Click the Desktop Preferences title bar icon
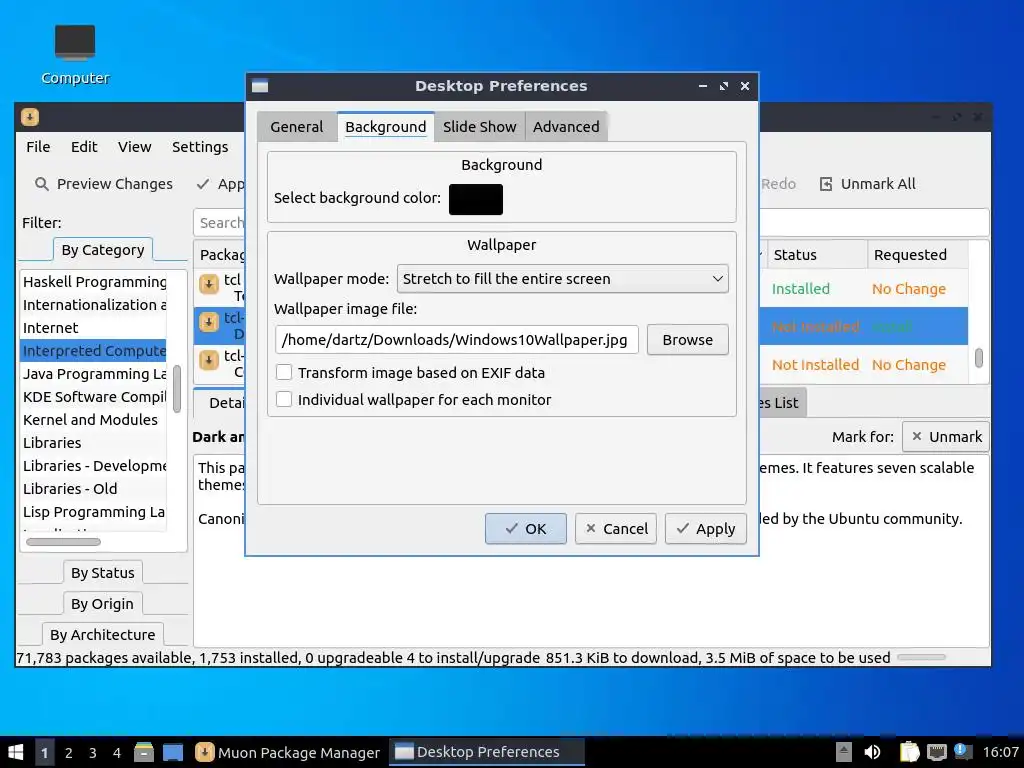This screenshot has height=768, width=1024. pos(260,86)
